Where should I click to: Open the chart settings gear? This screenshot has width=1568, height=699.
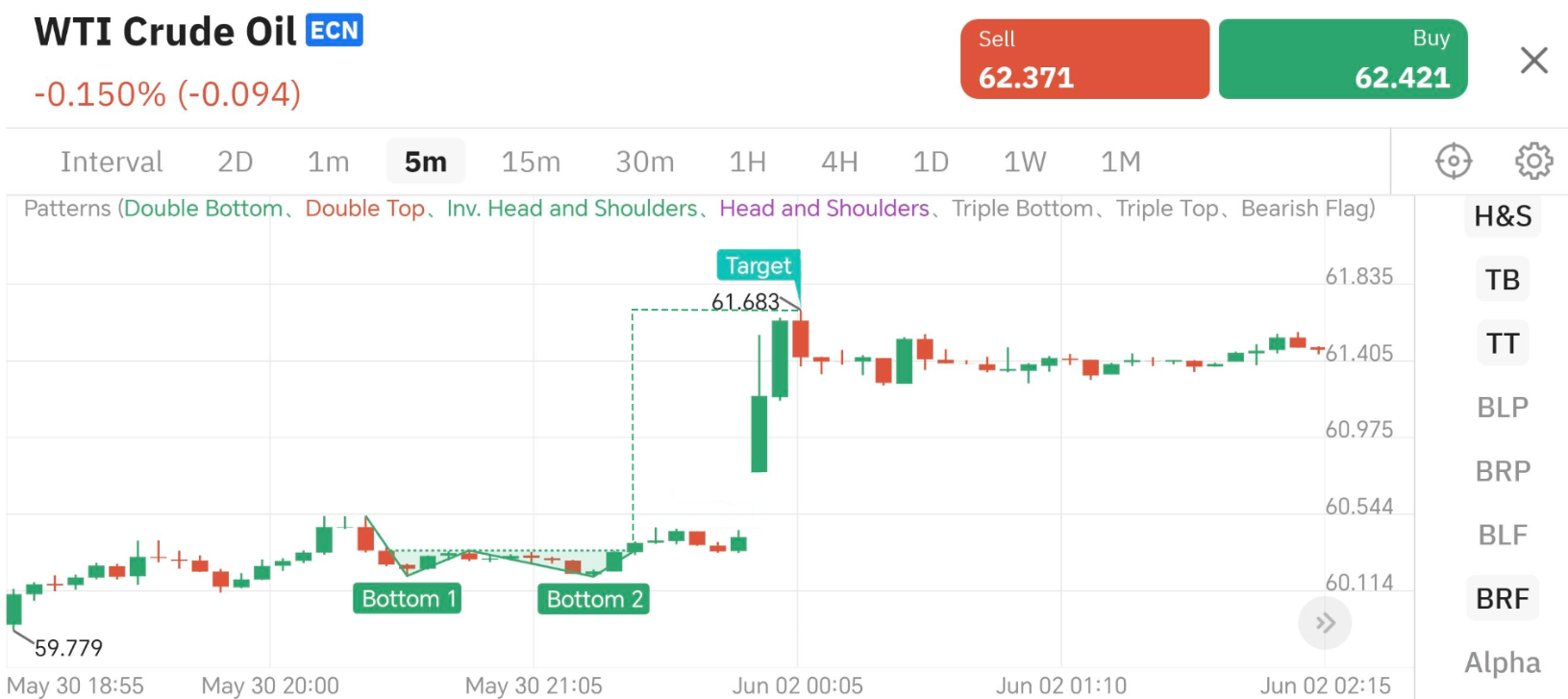1533,161
